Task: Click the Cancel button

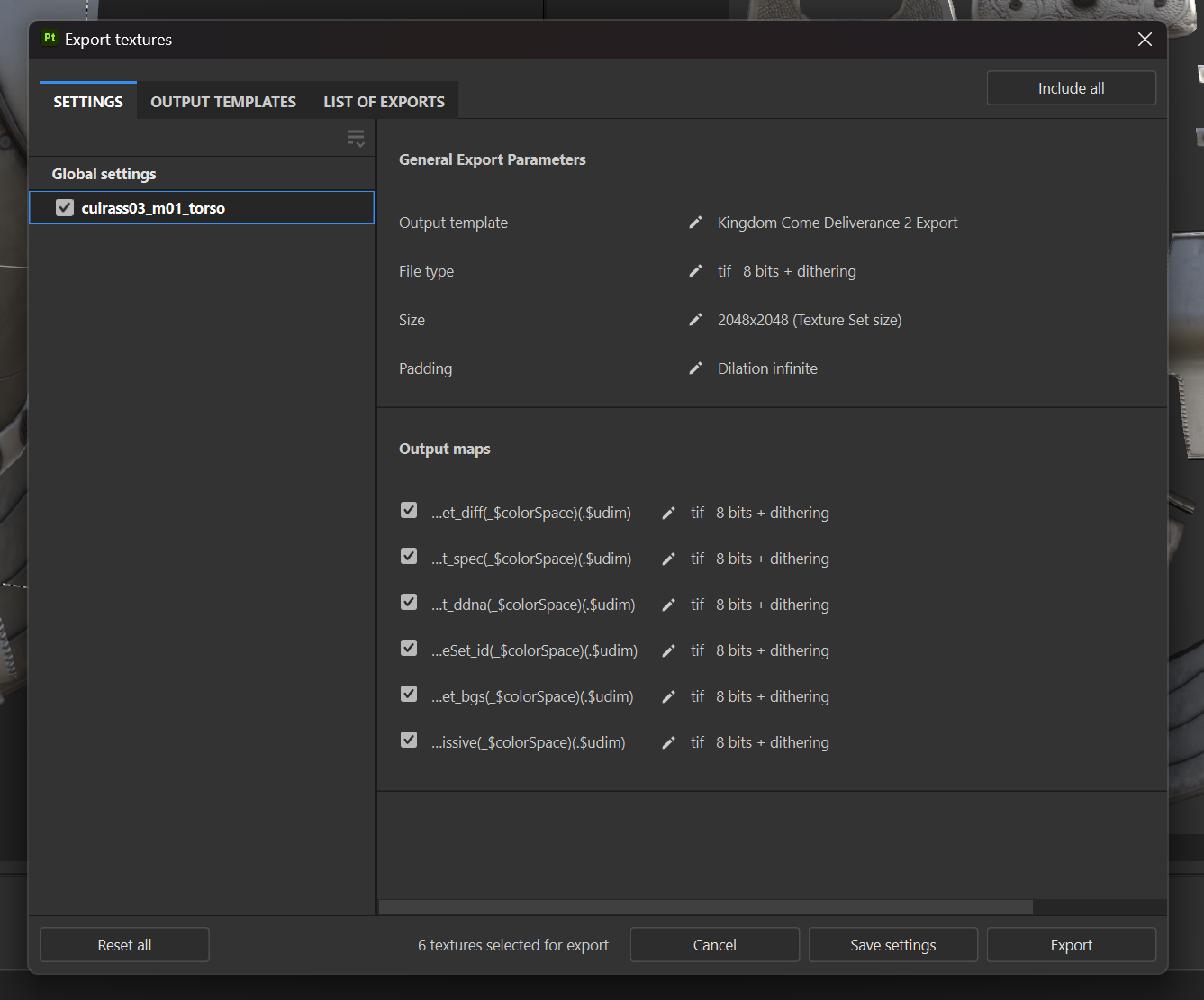Action: [715, 945]
